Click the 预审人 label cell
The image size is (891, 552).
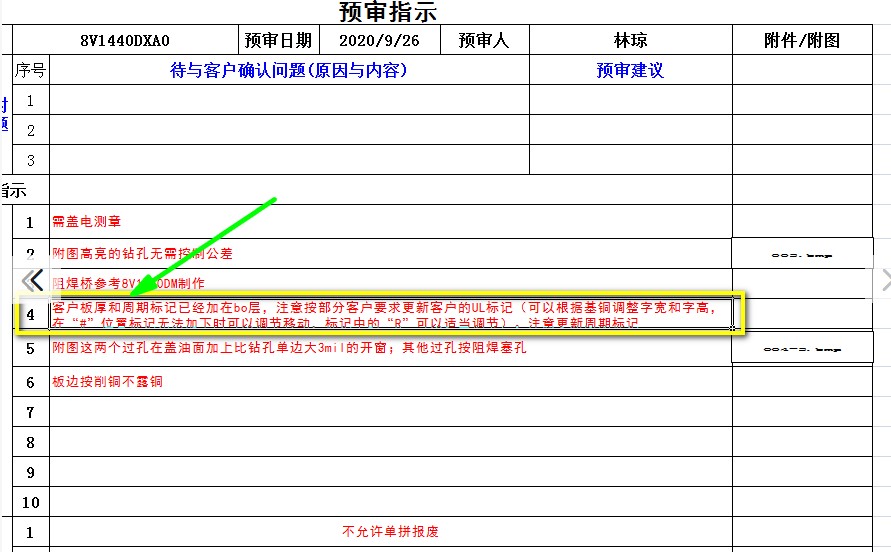485,40
